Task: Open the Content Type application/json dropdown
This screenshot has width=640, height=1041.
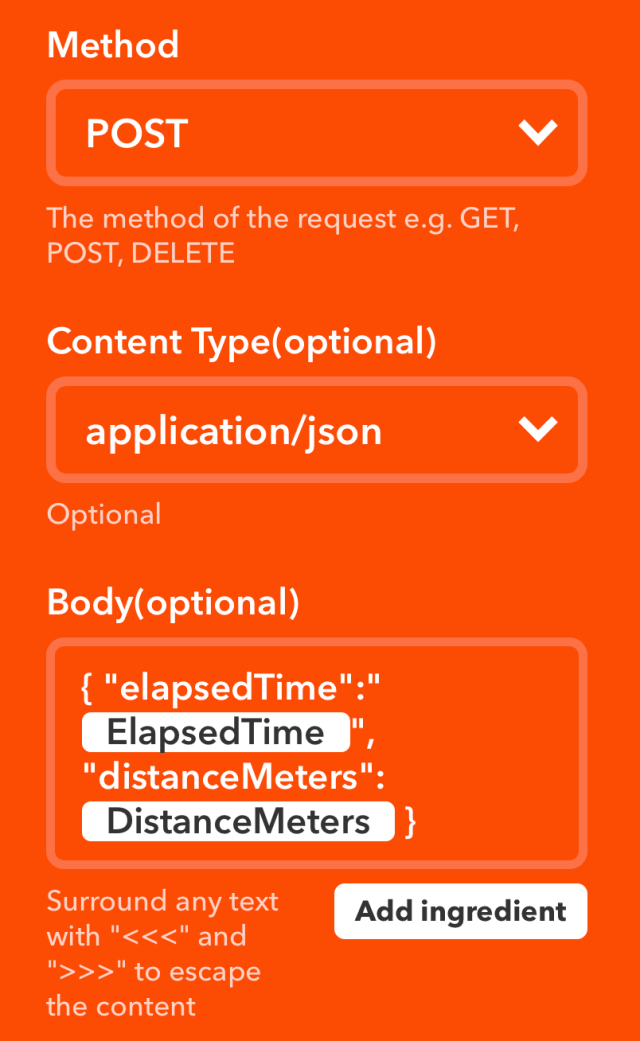Action: [316, 430]
